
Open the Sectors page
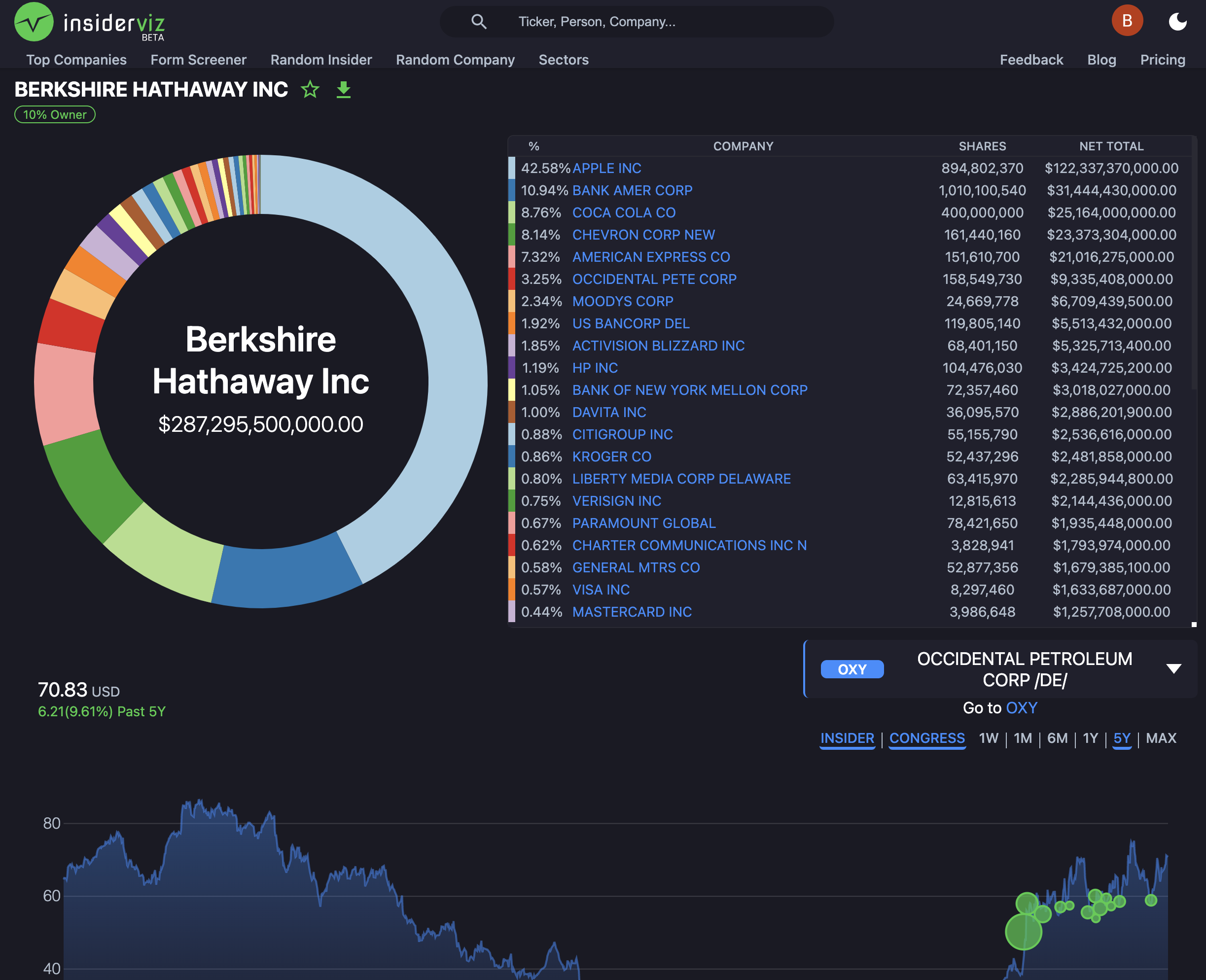click(x=564, y=60)
